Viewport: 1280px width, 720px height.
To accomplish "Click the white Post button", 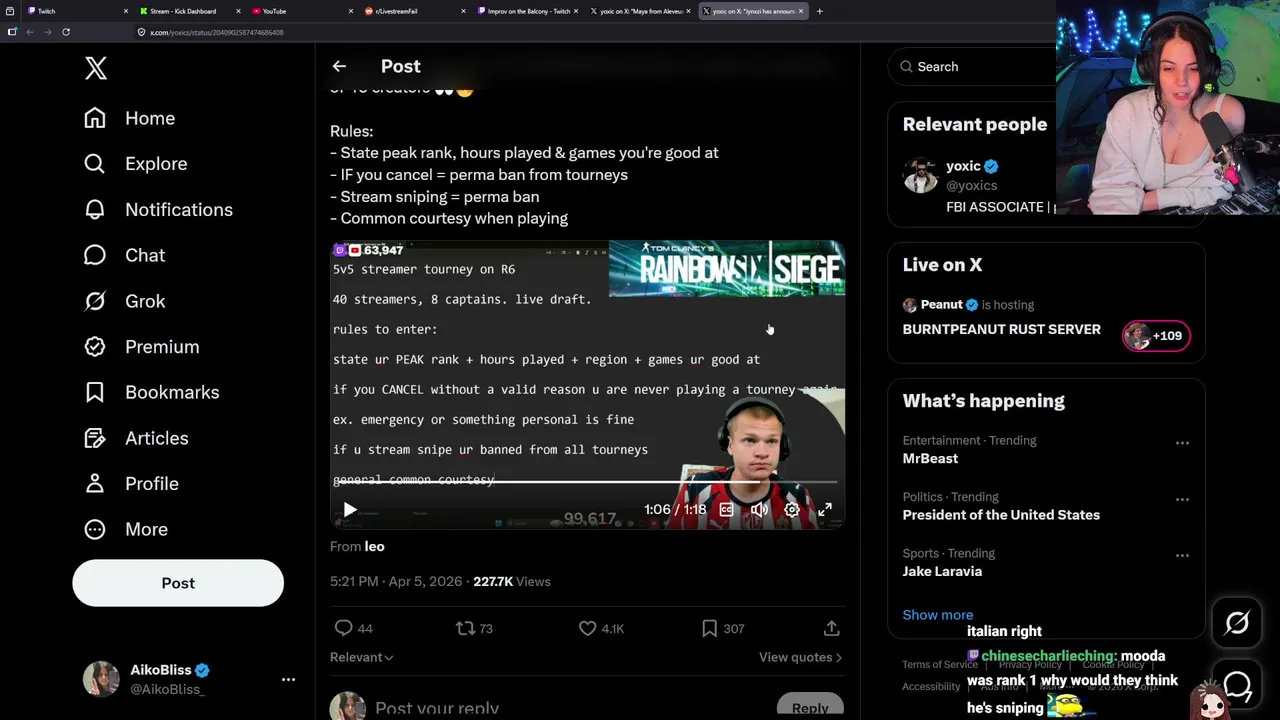I will pos(178,583).
